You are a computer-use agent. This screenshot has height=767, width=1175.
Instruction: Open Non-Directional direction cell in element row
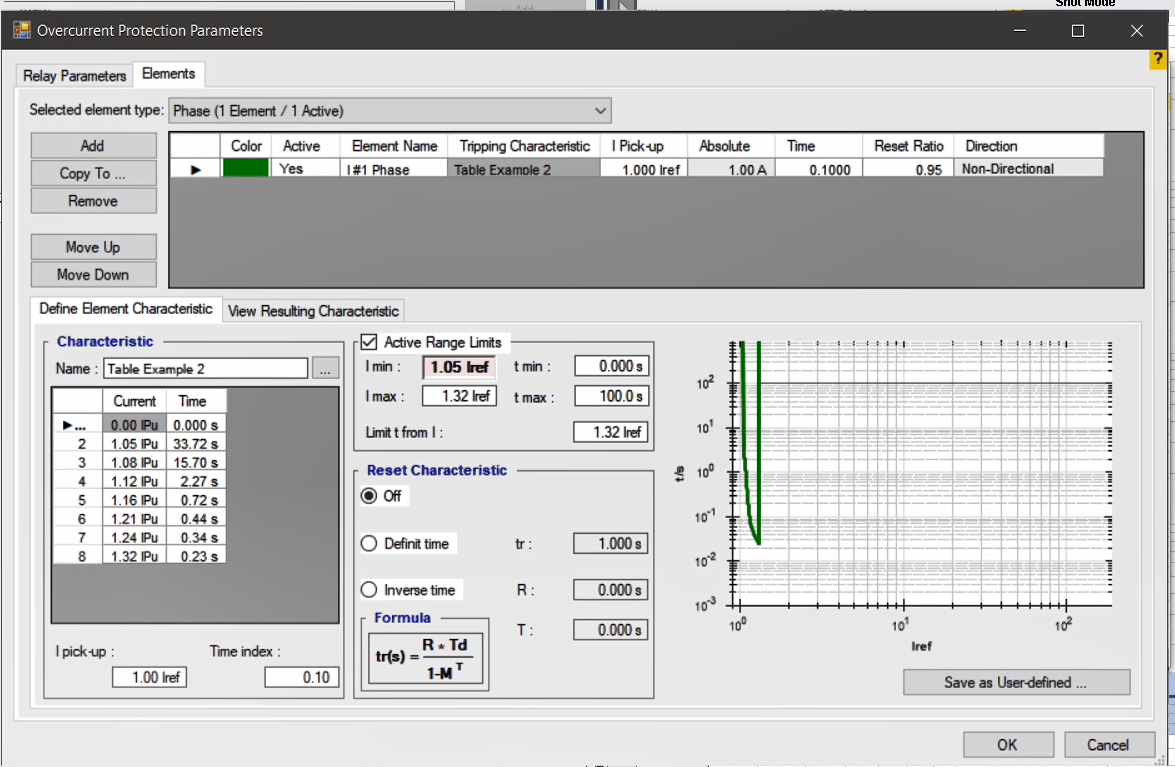coord(1029,169)
